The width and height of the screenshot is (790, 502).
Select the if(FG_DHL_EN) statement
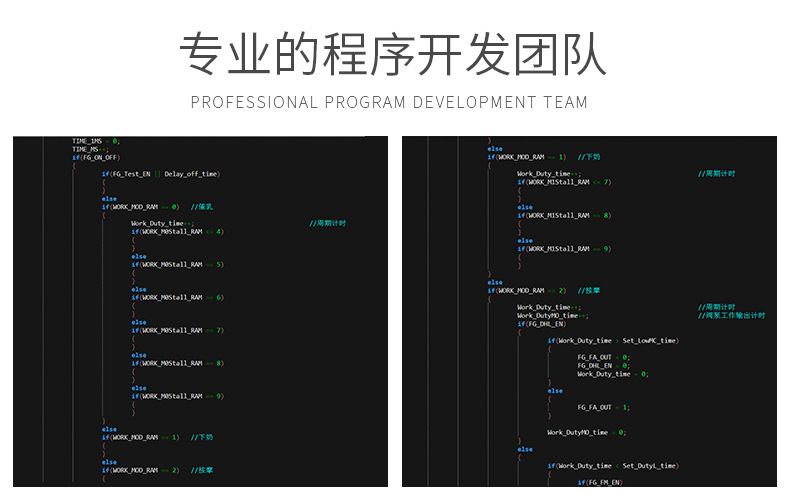point(541,323)
